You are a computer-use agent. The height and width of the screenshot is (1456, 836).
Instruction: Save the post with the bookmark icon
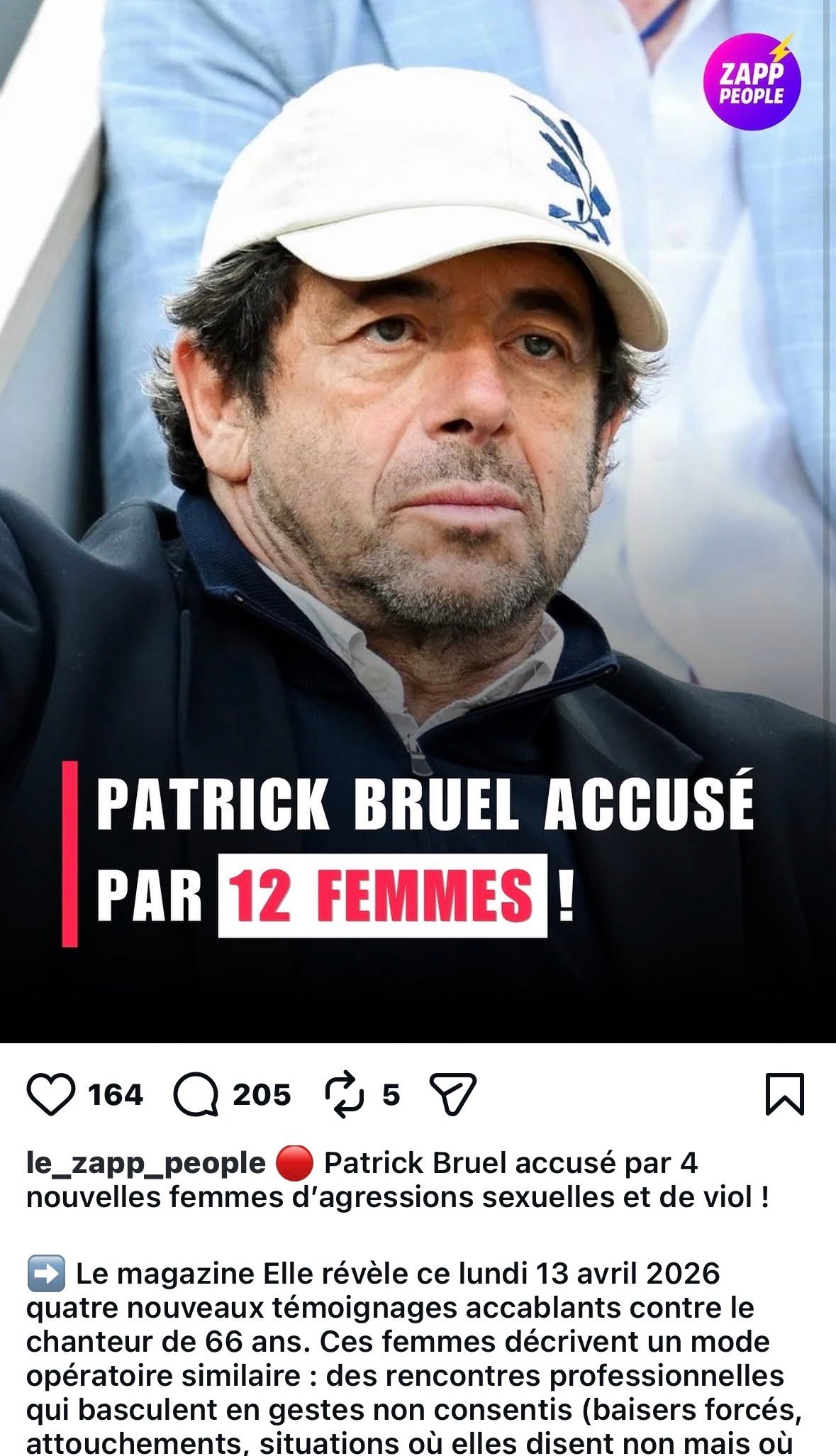785,1095
